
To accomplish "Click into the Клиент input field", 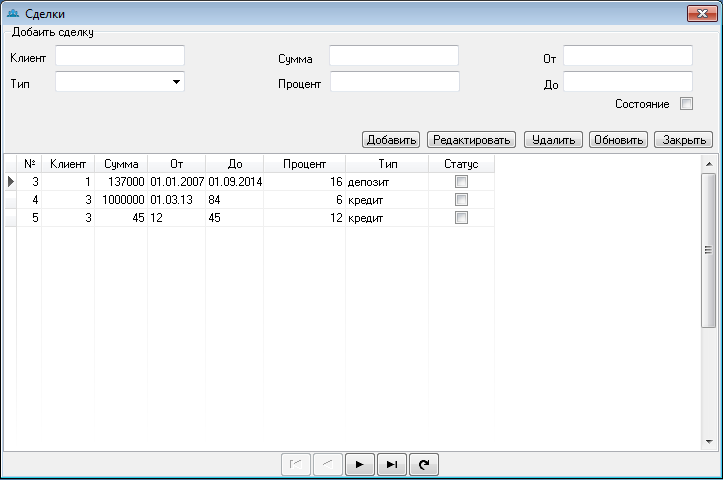I will point(120,56).
